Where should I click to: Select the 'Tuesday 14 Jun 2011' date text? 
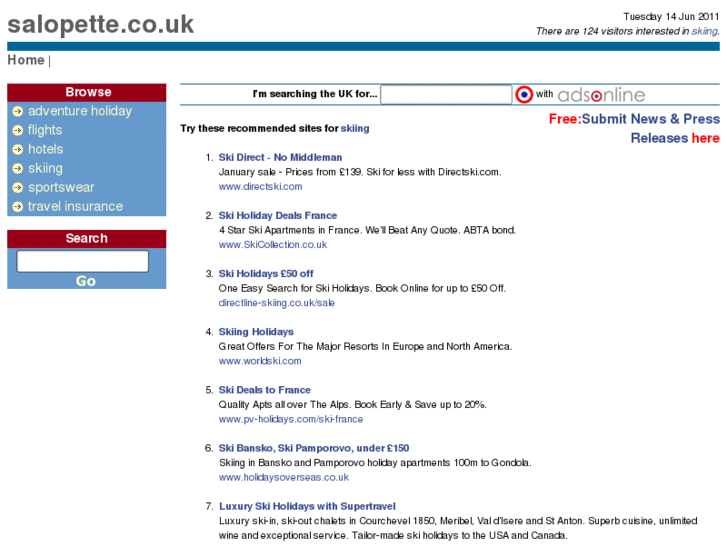[x=671, y=17]
